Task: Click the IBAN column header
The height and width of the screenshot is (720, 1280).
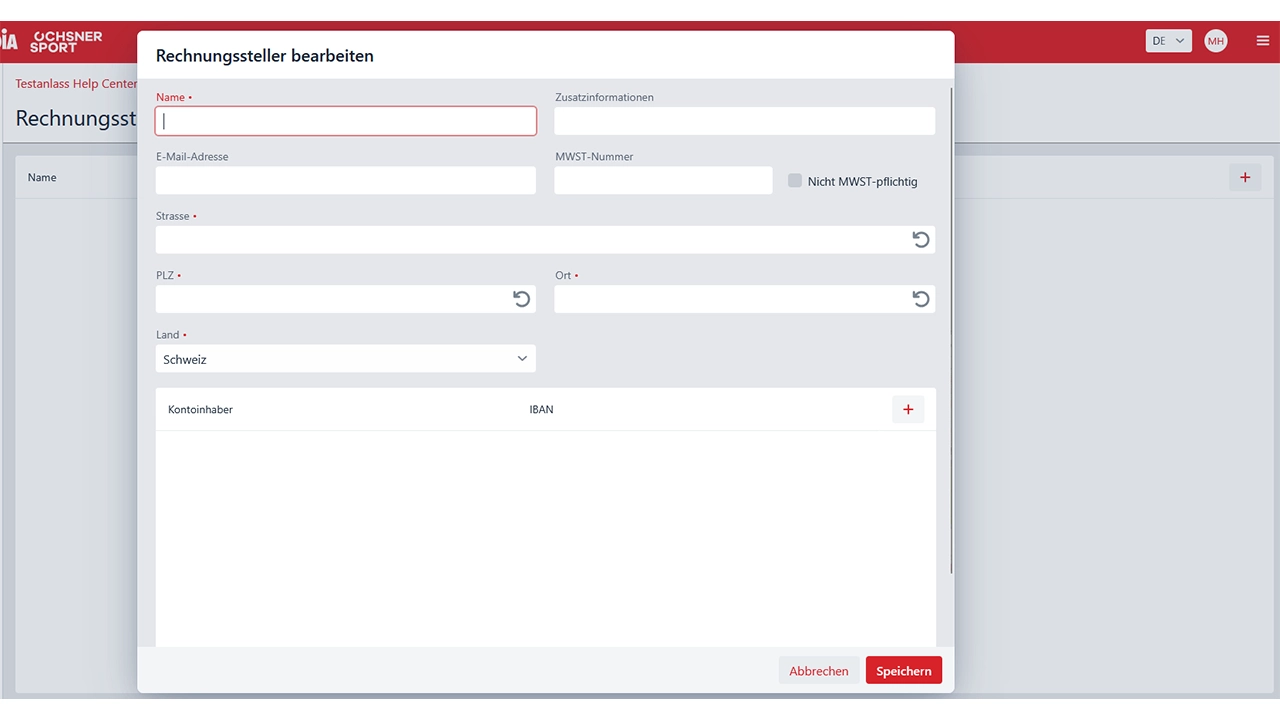Action: point(541,410)
